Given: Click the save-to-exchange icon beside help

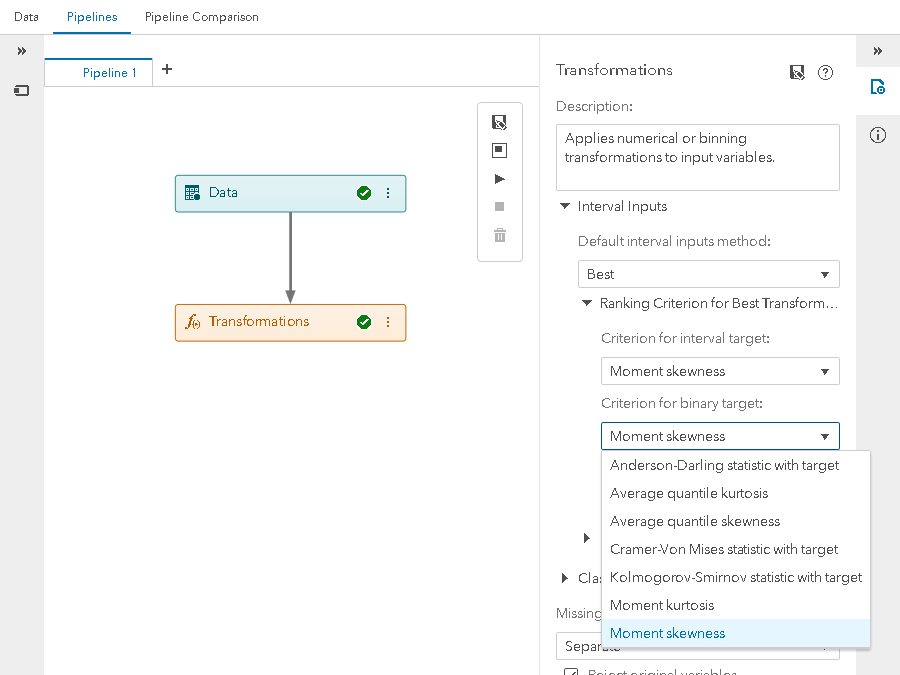Looking at the screenshot, I should tap(796, 72).
